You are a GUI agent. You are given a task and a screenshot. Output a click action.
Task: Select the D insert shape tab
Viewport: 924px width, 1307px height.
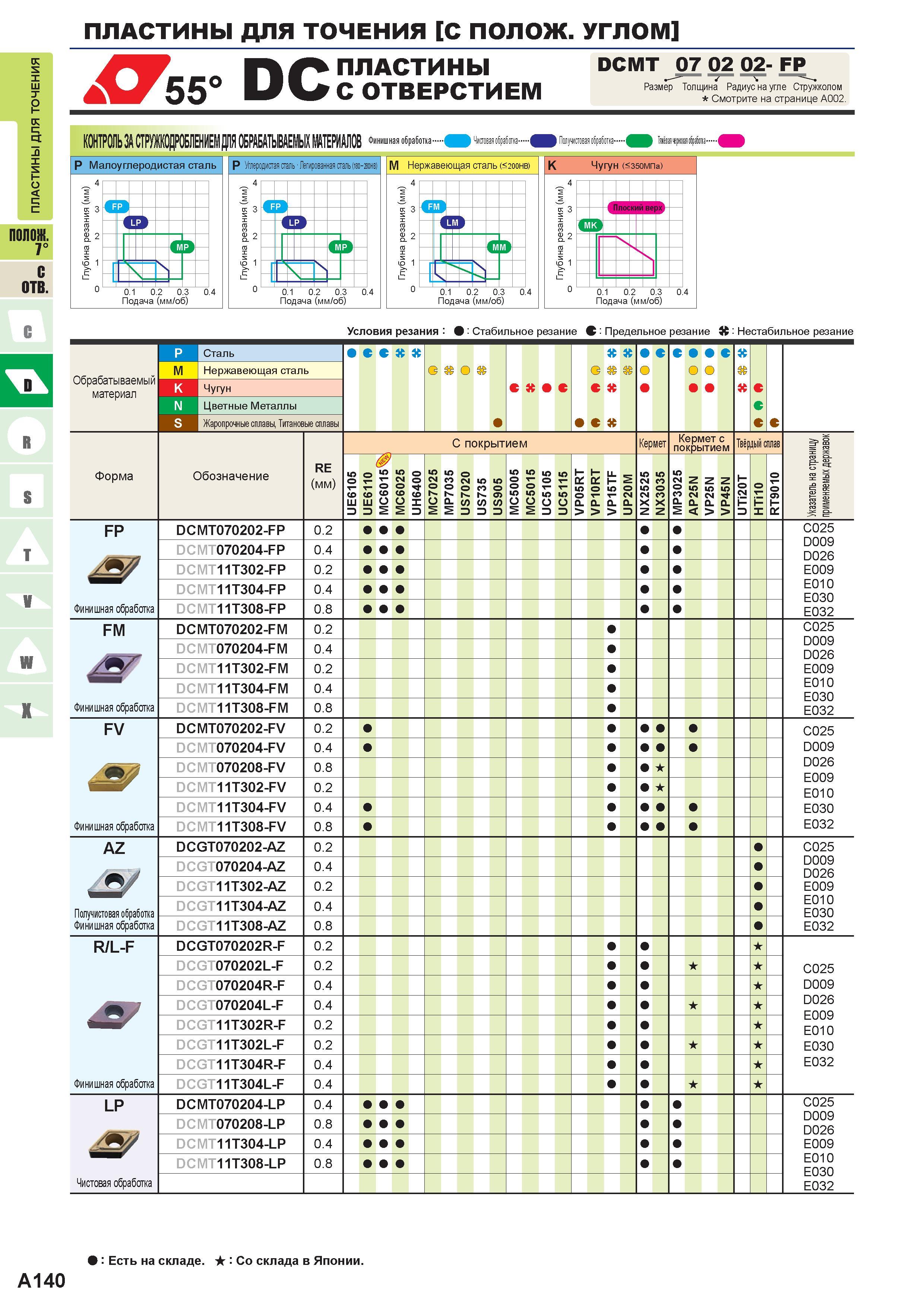point(26,381)
